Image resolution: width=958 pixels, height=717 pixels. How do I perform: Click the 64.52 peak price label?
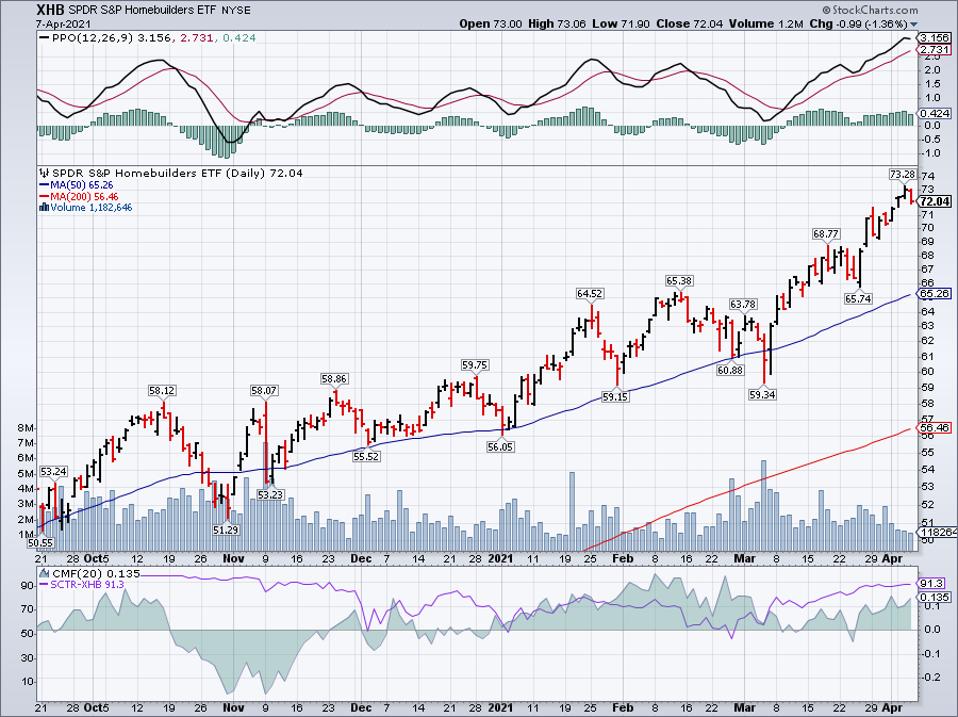(x=589, y=294)
